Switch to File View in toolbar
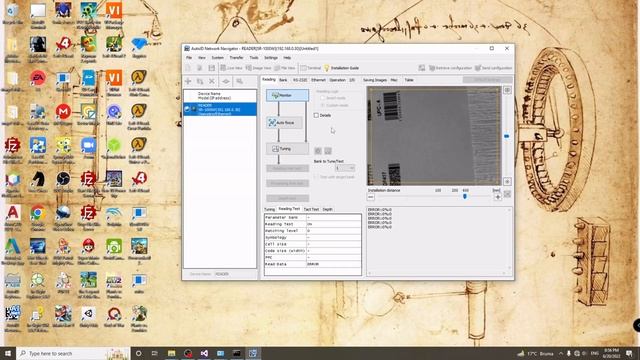Viewport: 640px width, 360px height. click(285, 68)
